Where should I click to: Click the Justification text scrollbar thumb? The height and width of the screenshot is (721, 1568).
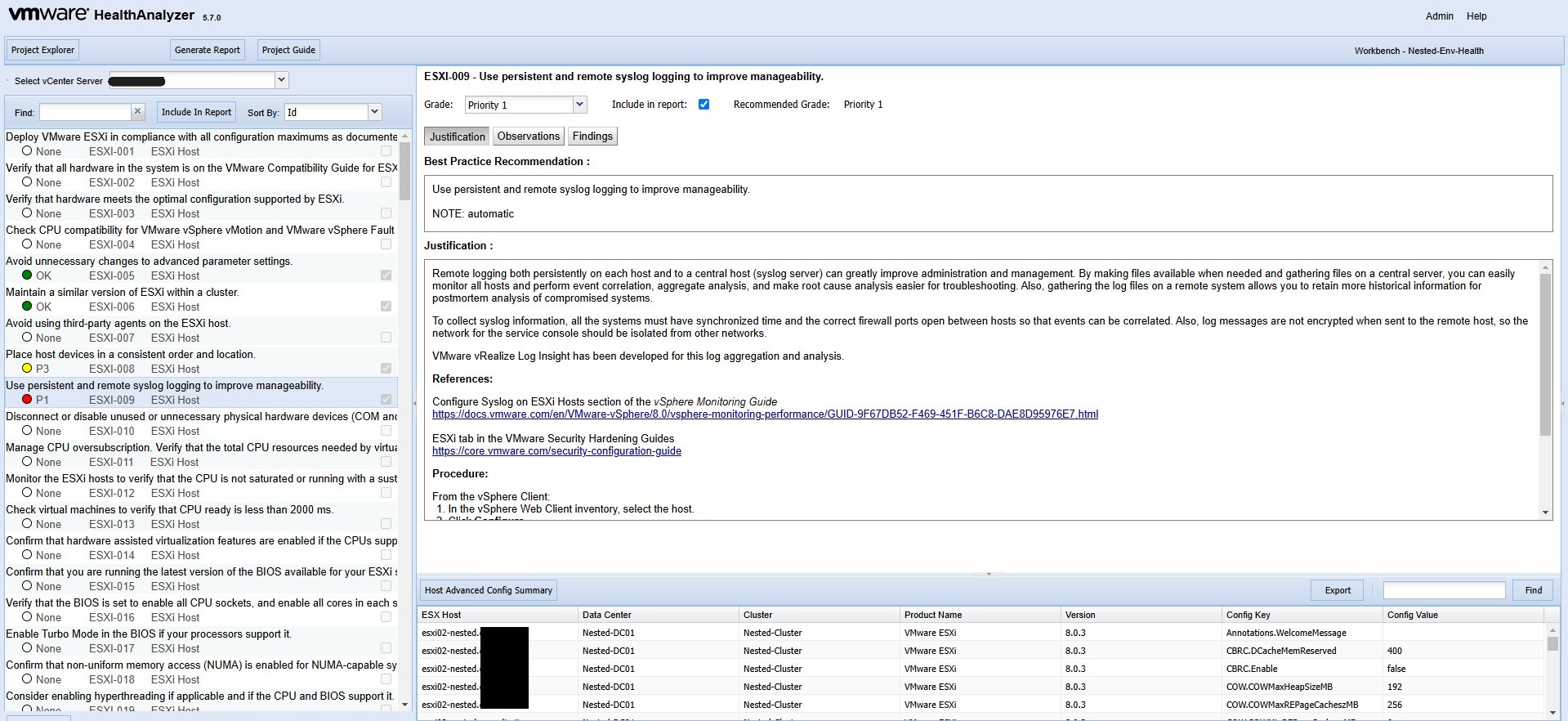click(1545, 354)
